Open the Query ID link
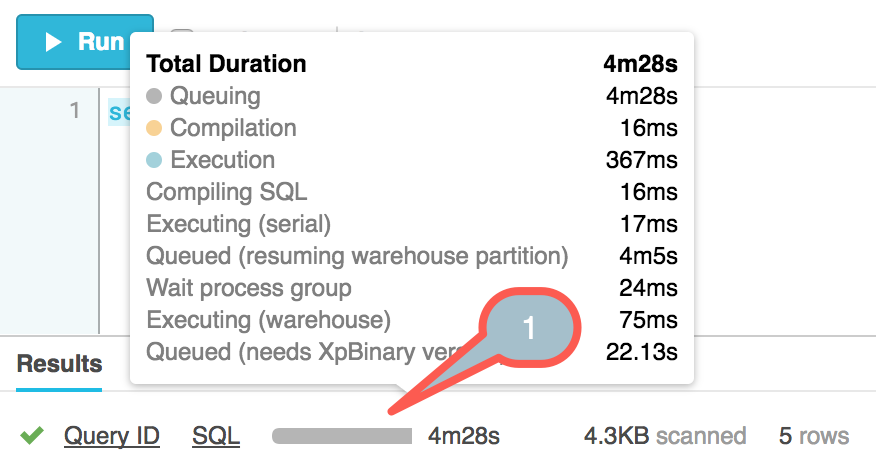876x460 pixels. tap(111, 436)
